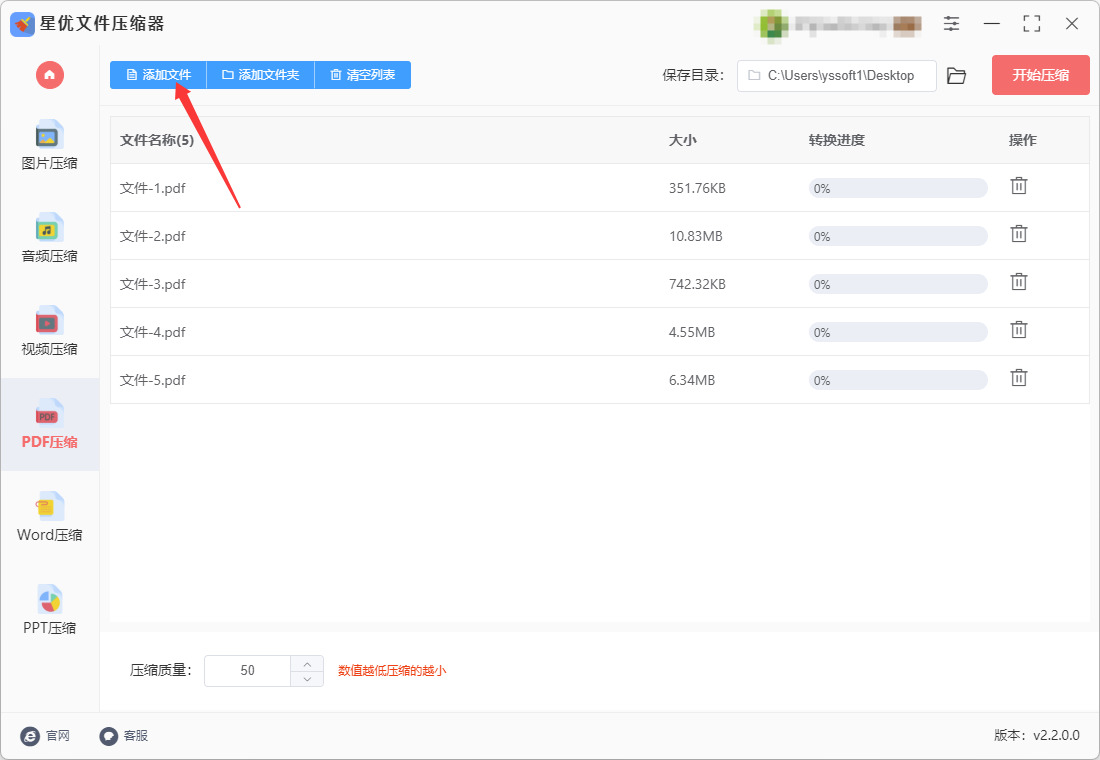
Task: Open the settings sliders icon in title bar
Action: [951, 23]
